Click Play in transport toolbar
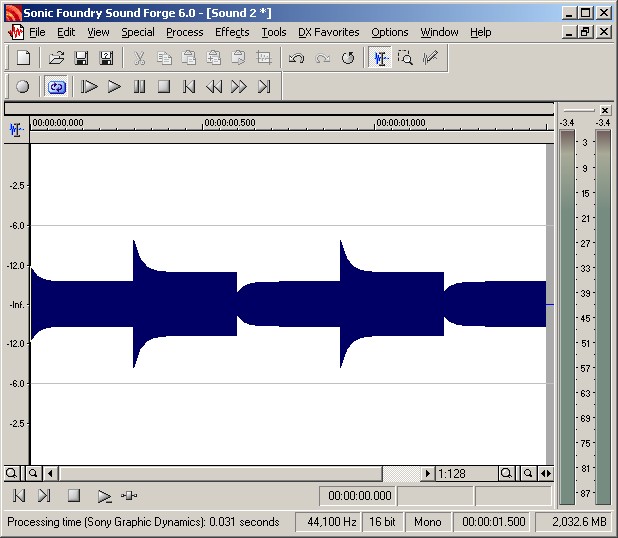Viewport: 618px width, 538px height. [x=114, y=86]
